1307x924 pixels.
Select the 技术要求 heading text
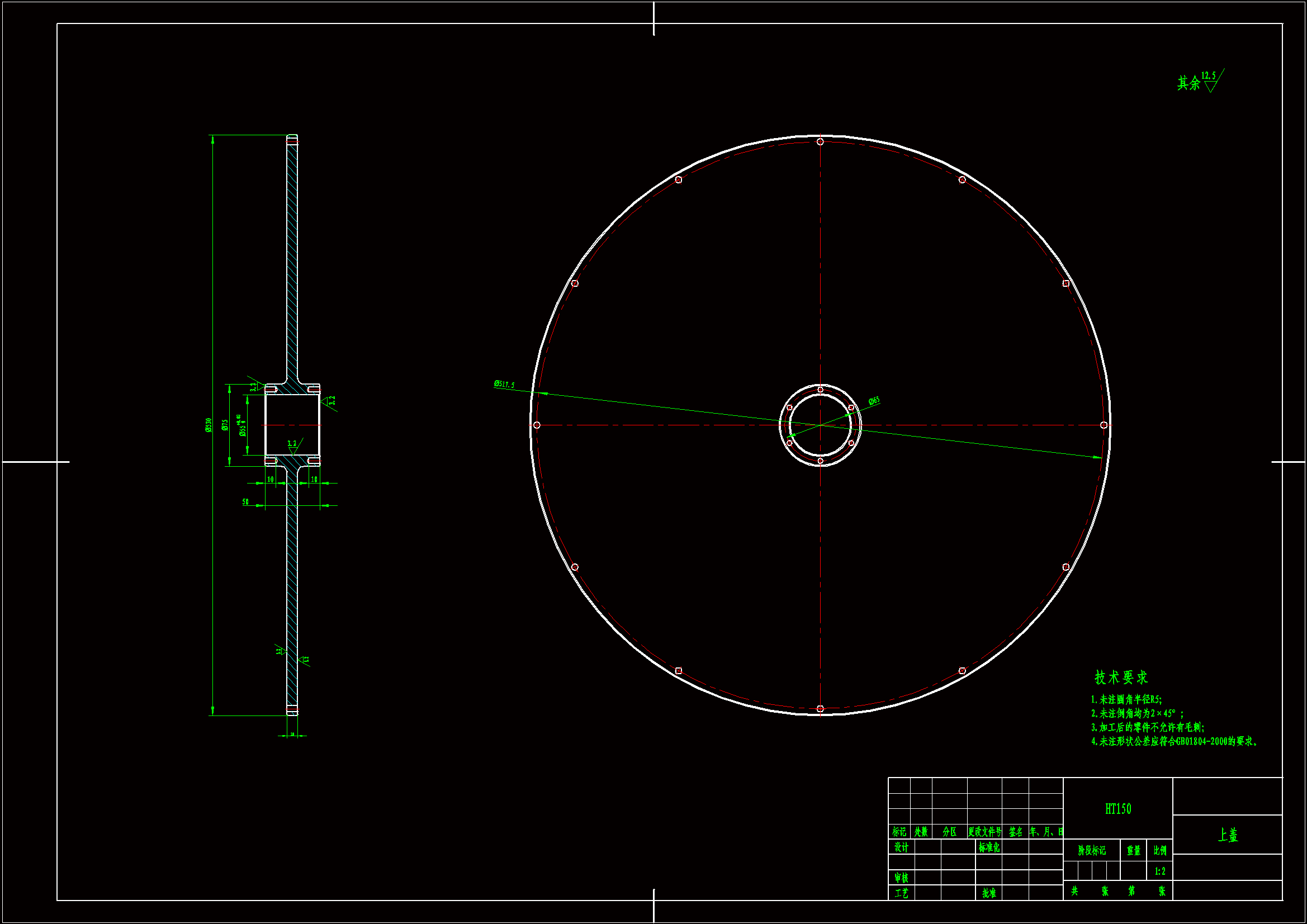coord(1120,677)
